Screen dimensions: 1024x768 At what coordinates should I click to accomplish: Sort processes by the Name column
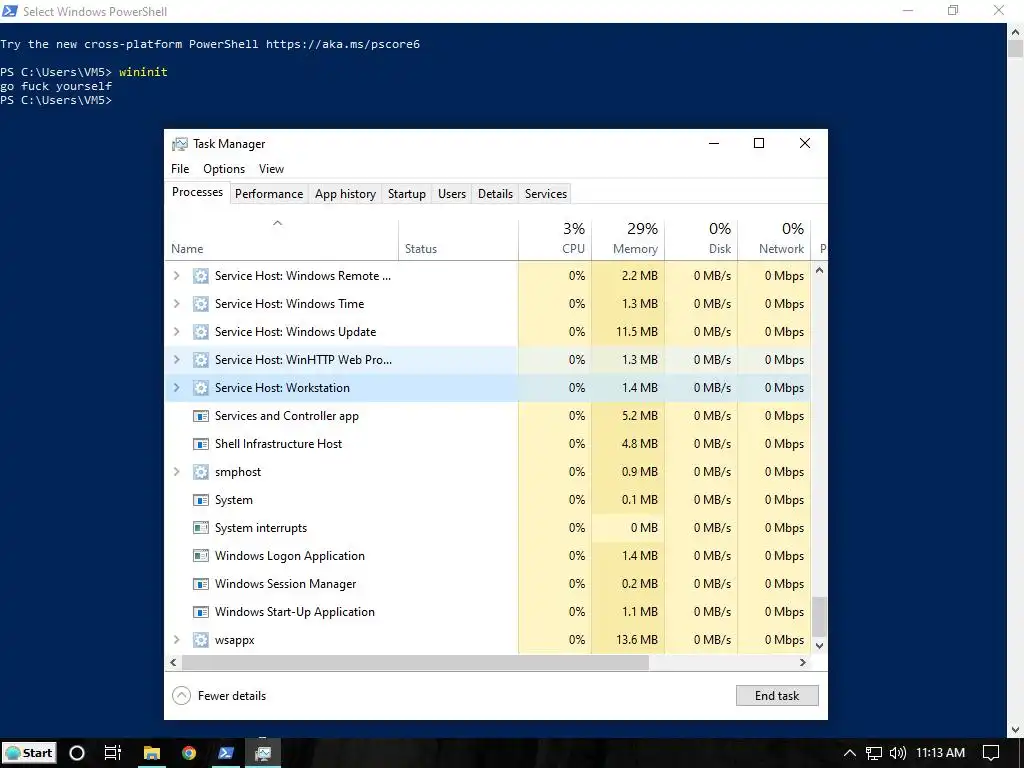pos(281,240)
